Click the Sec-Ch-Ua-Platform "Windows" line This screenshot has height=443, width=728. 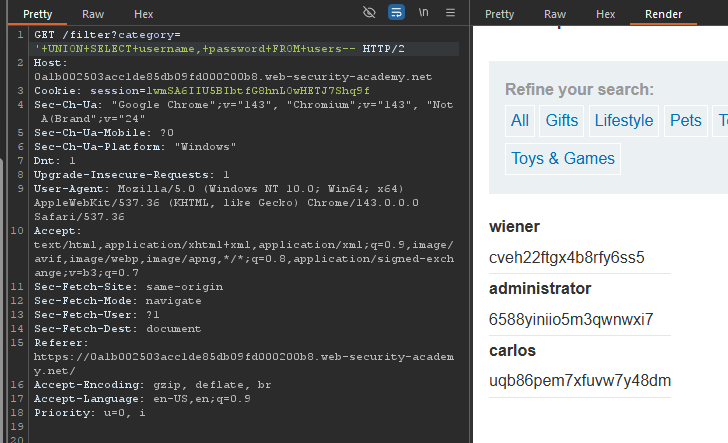point(135,147)
